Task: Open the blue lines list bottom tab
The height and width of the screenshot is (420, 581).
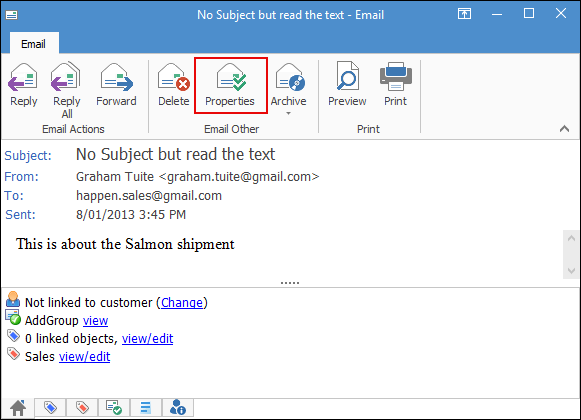Action: point(146,408)
